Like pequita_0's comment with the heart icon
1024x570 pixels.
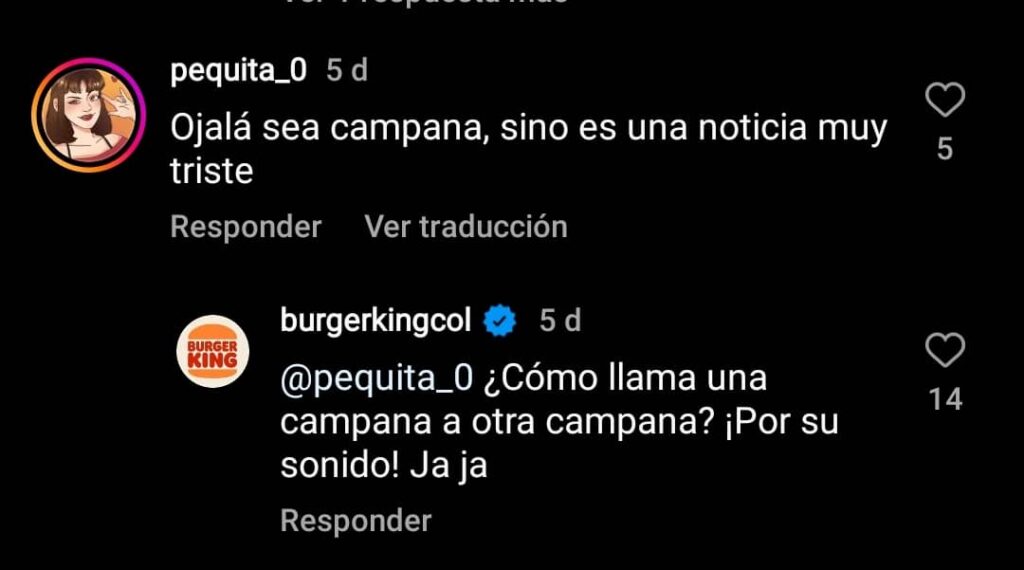(x=945, y=100)
